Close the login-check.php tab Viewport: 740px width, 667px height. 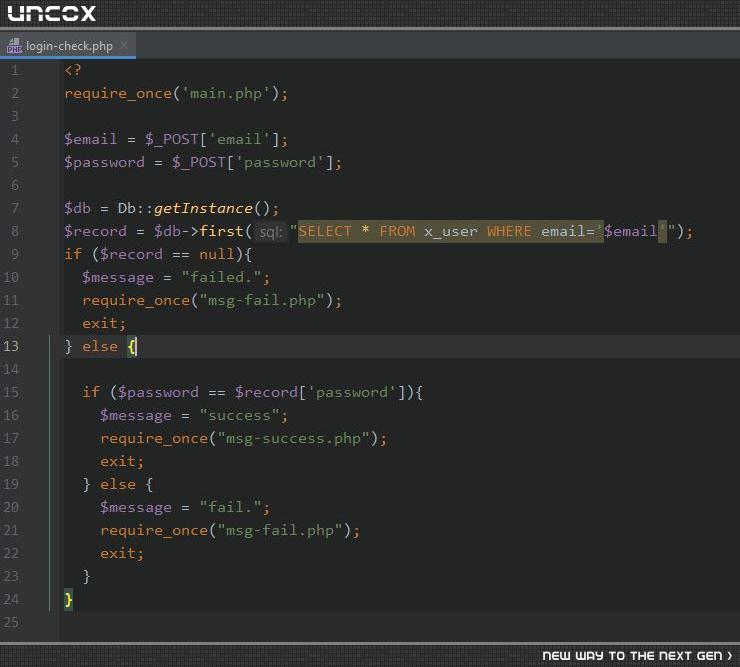click(124, 45)
